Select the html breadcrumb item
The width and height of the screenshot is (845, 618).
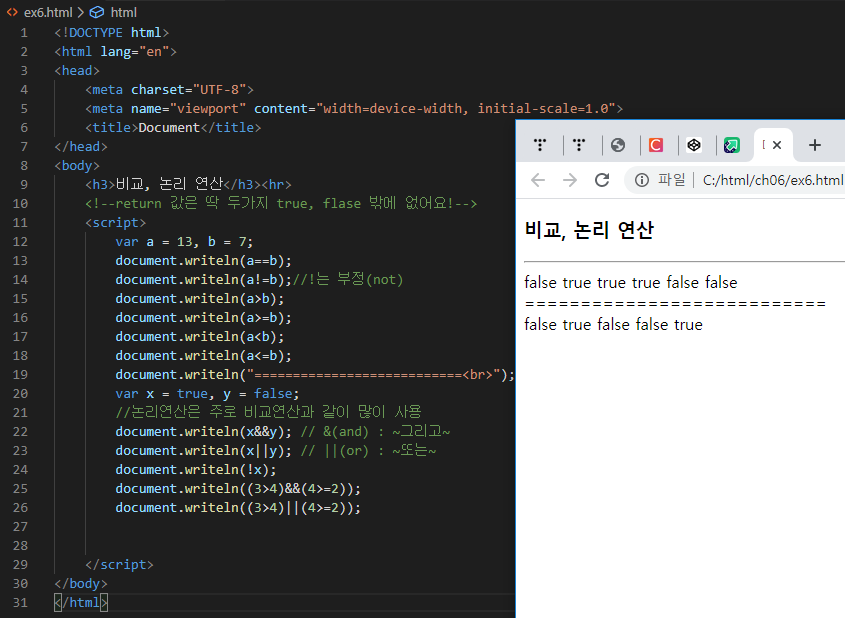click(123, 12)
